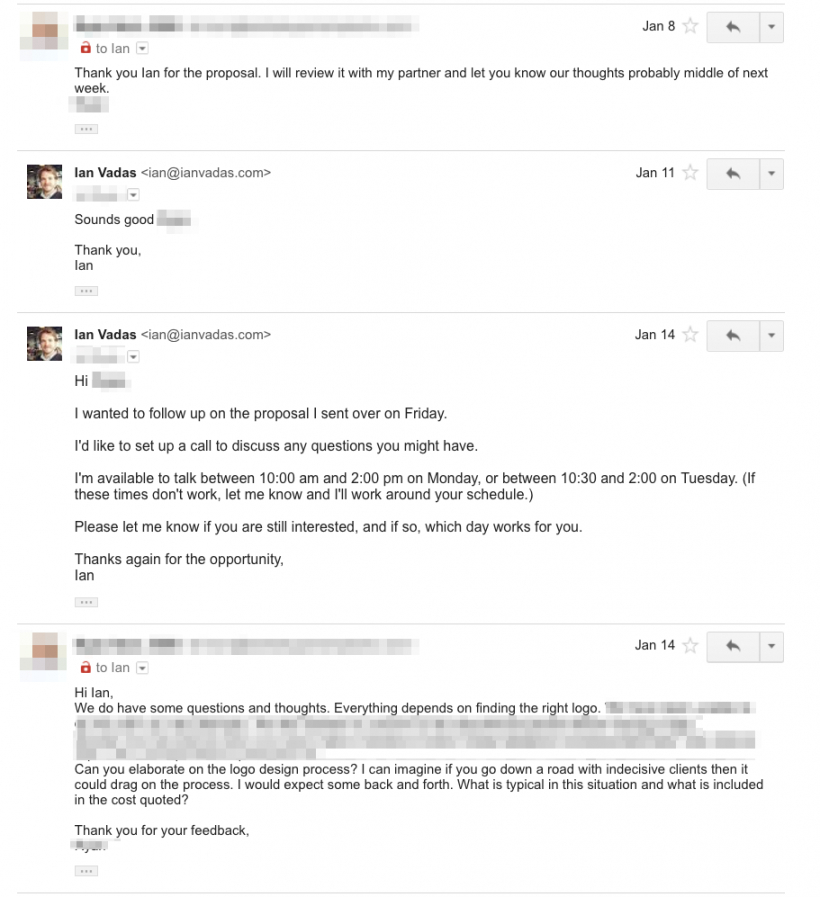
Task: Open reply options dropdown on Ian's Jan 14 message
Action: coord(770,335)
